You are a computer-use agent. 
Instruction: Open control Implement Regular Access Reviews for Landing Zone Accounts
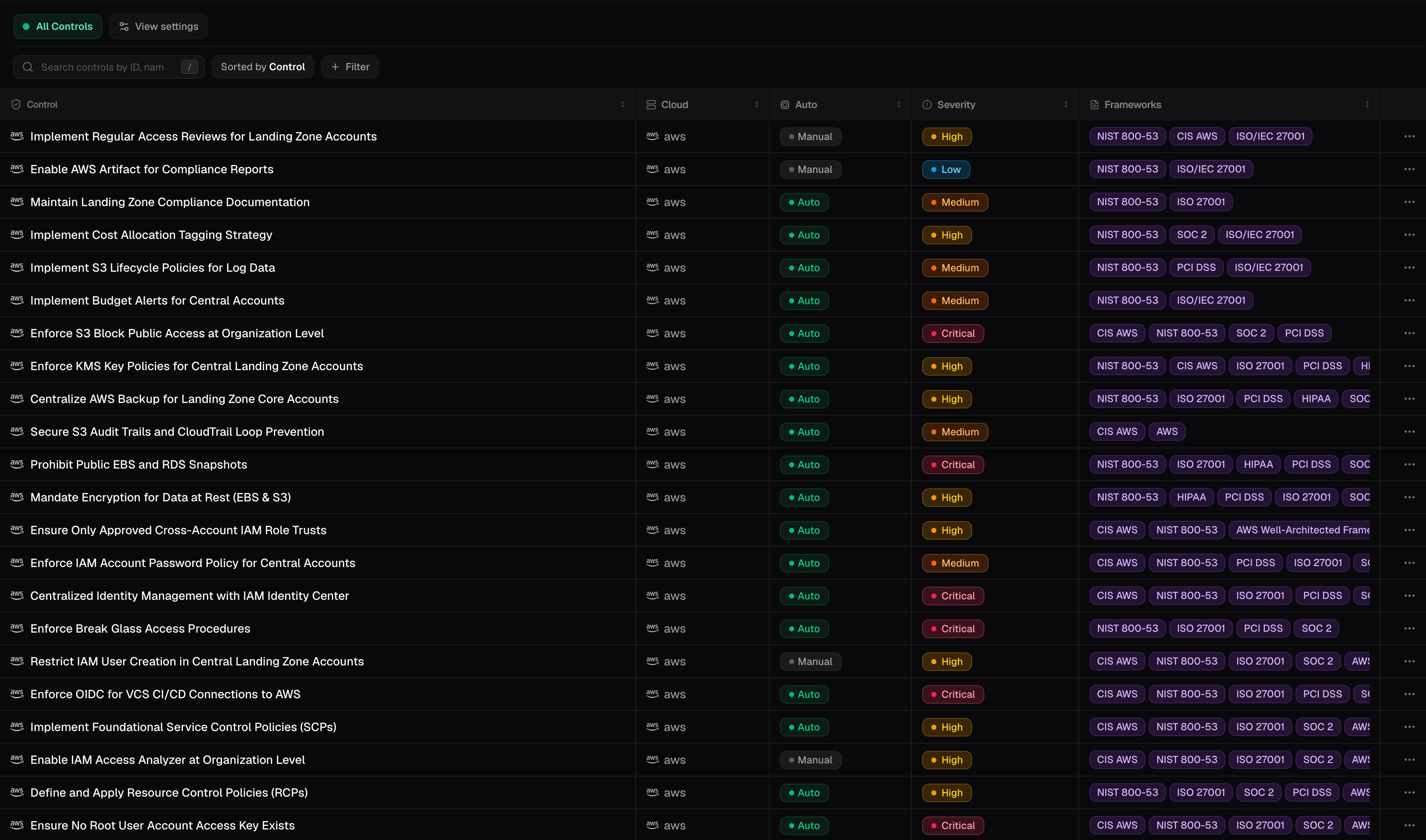pos(203,136)
